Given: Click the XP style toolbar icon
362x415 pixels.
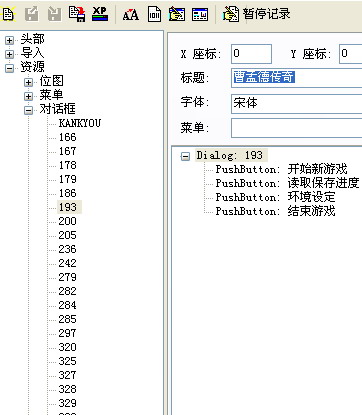Looking at the screenshot, I should coord(100,14).
